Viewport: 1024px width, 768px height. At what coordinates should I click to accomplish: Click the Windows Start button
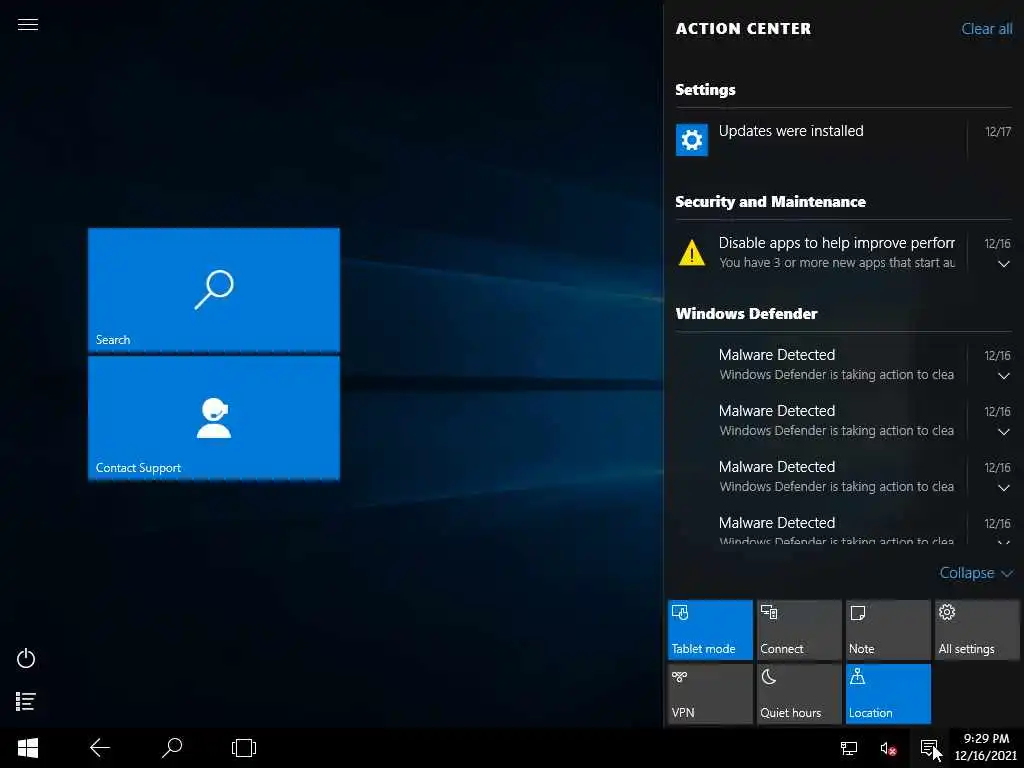point(28,748)
